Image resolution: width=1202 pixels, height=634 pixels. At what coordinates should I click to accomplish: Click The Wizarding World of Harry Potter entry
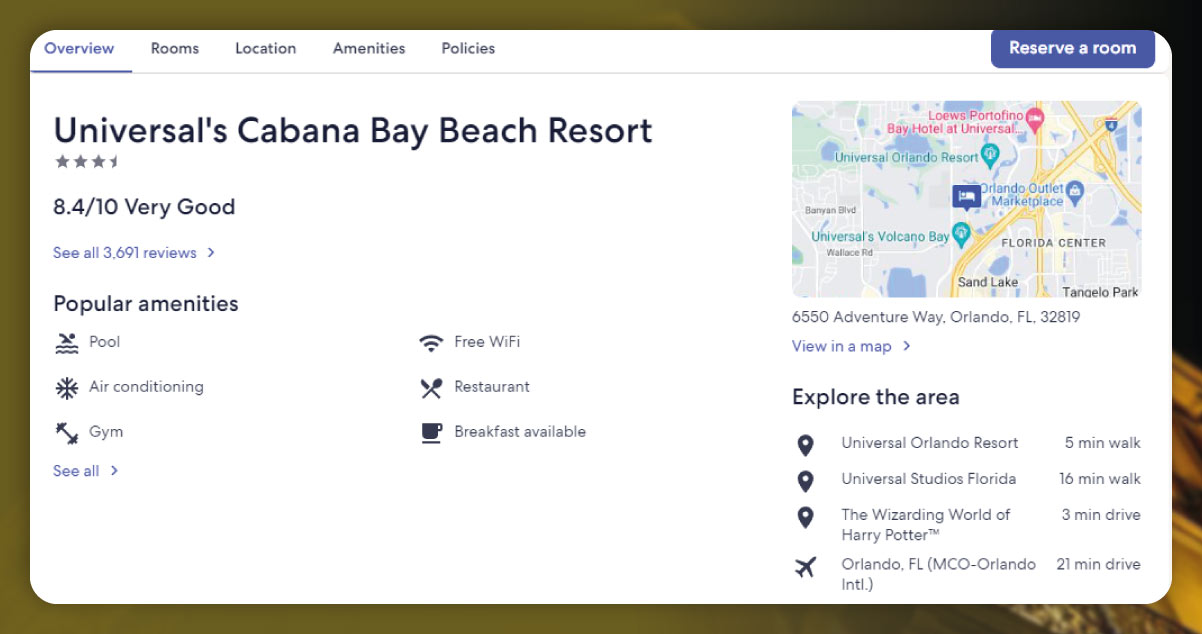point(926,524)
